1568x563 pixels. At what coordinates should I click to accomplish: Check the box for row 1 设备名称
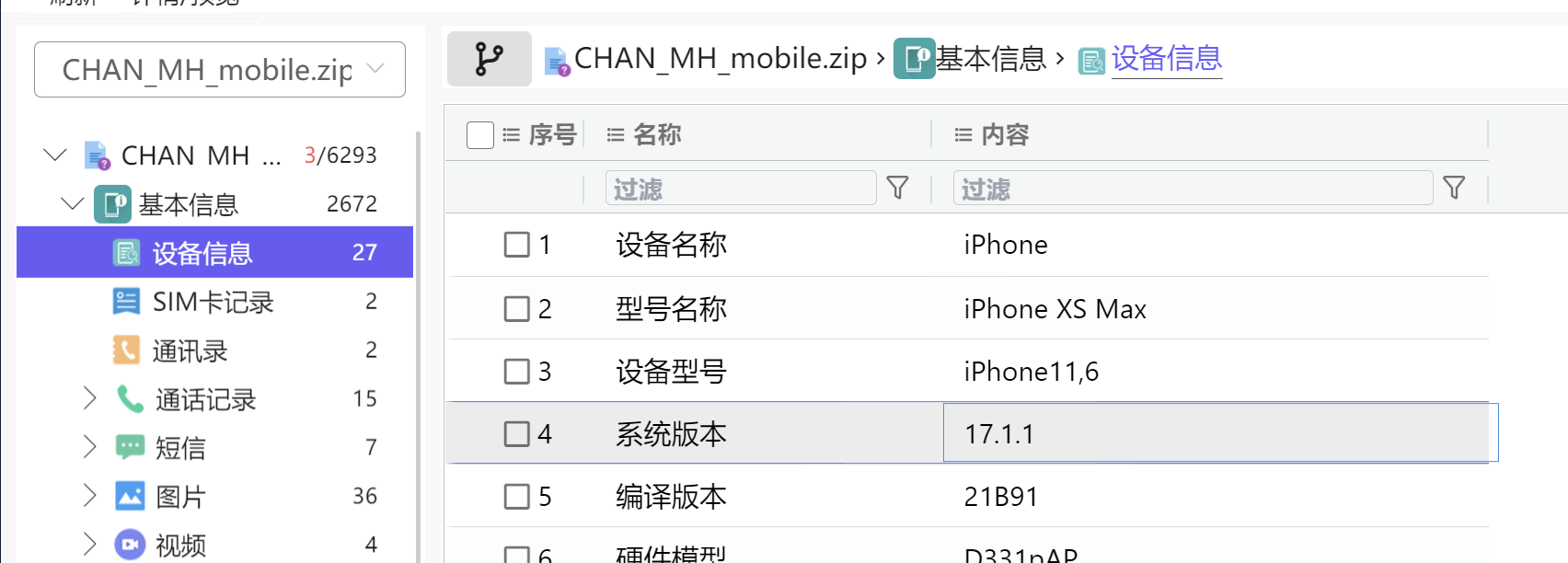pyautogui.click(x=517, y=245)
